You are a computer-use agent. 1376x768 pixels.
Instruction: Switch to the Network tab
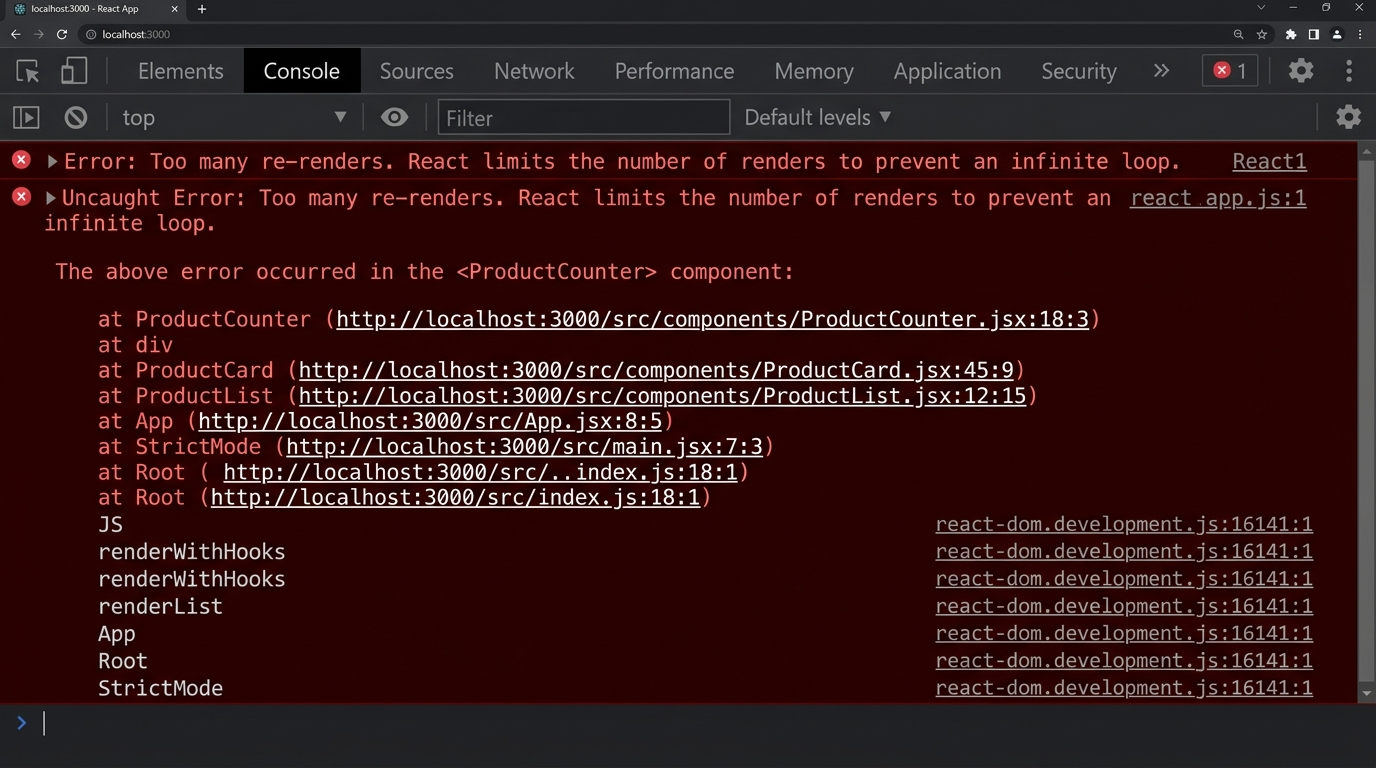[534, 71]
